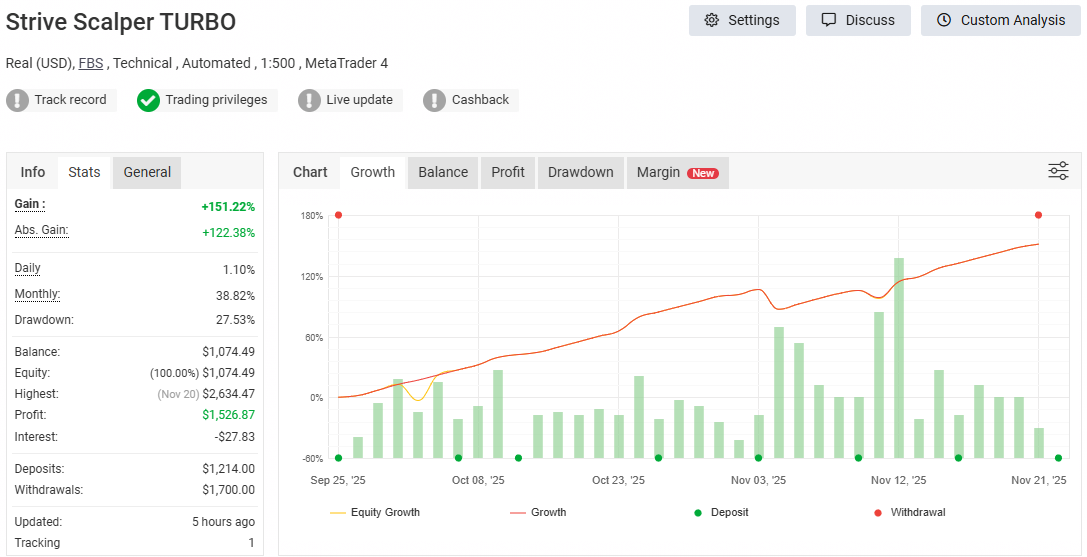This screenshot has height=557, width=1087.
Task: Click the red withdrawal dot at chart start
Action: [x=338, y=215]
